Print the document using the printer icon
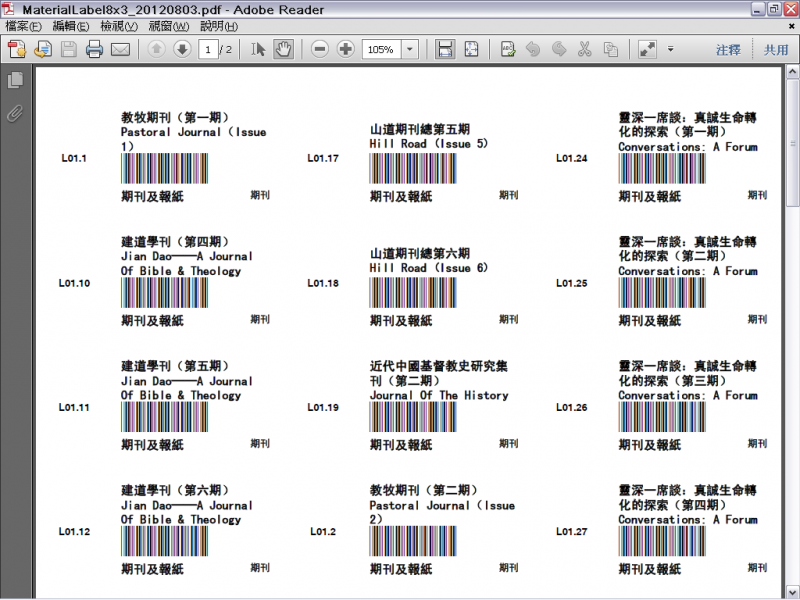The height and width of the screenshot is (600, 800). [x=94, y=49]
